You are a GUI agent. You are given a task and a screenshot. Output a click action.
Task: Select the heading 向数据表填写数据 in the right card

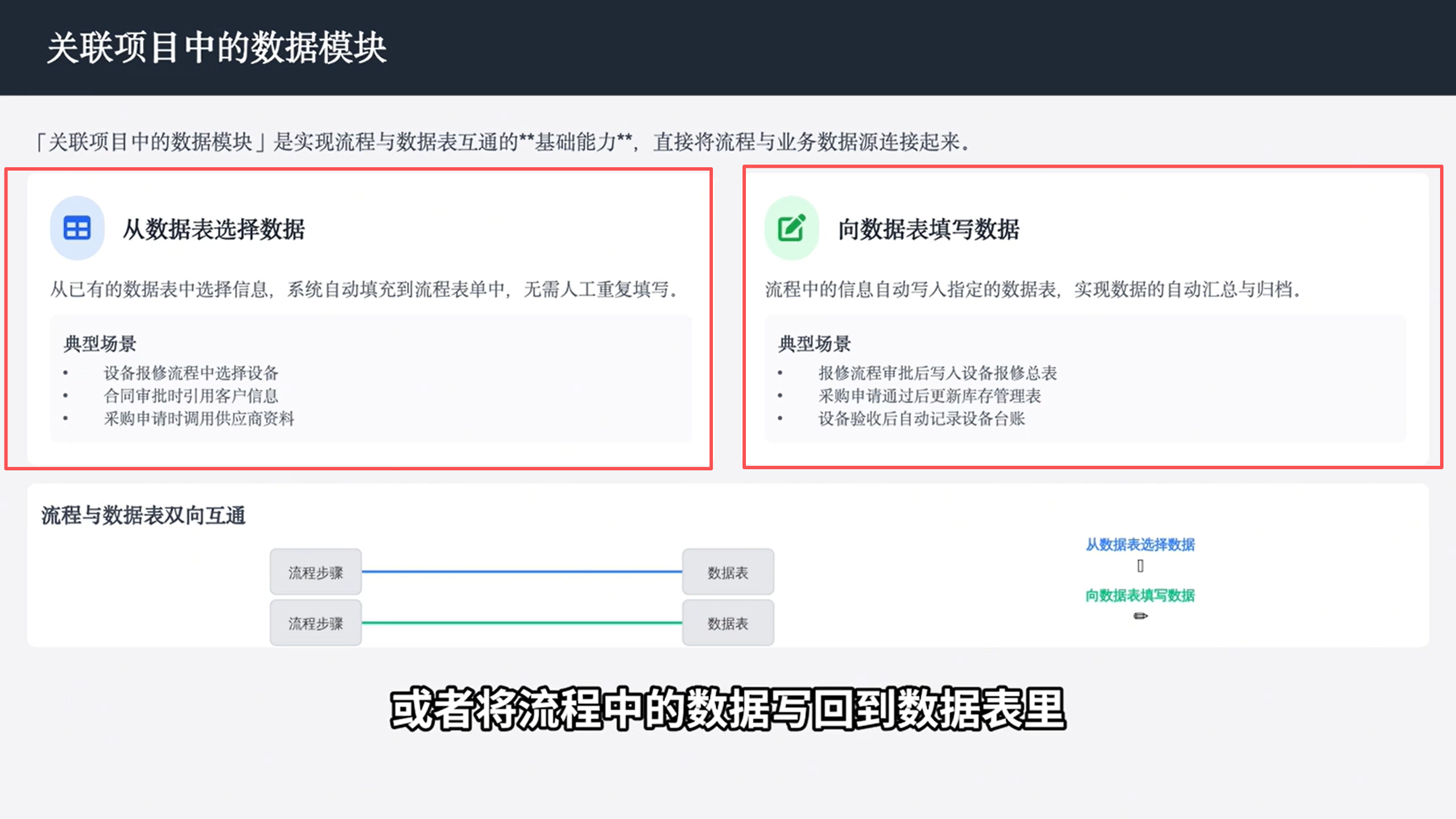tap(929, 229)
